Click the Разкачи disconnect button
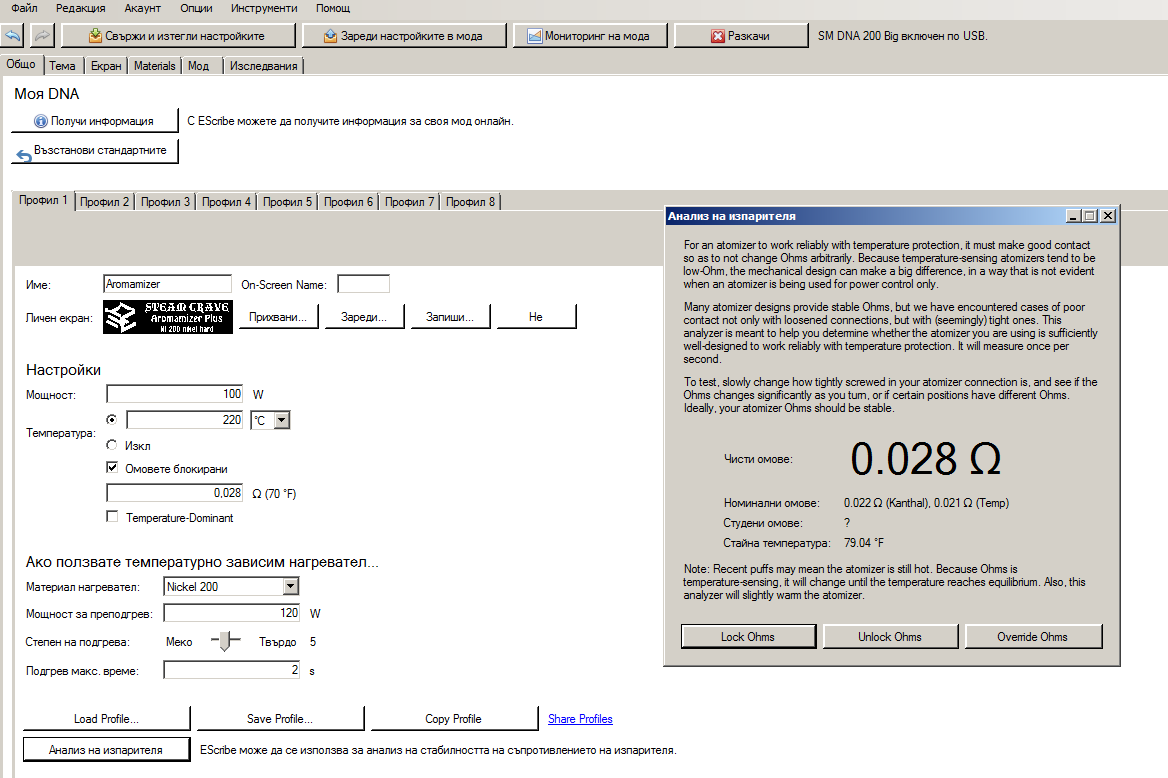 (740, 36)
